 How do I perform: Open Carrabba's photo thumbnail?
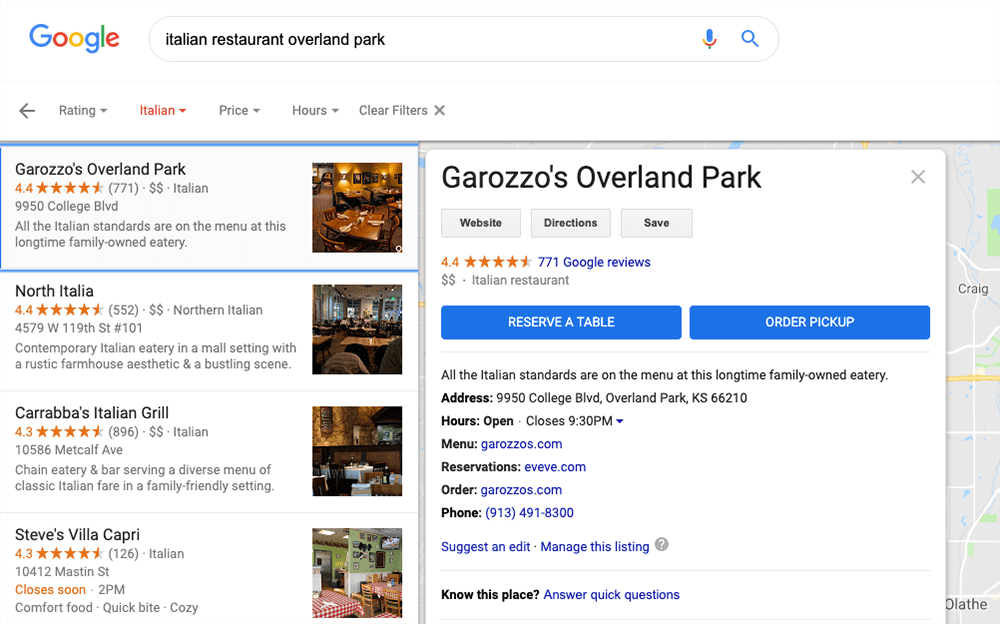point(357,451)
